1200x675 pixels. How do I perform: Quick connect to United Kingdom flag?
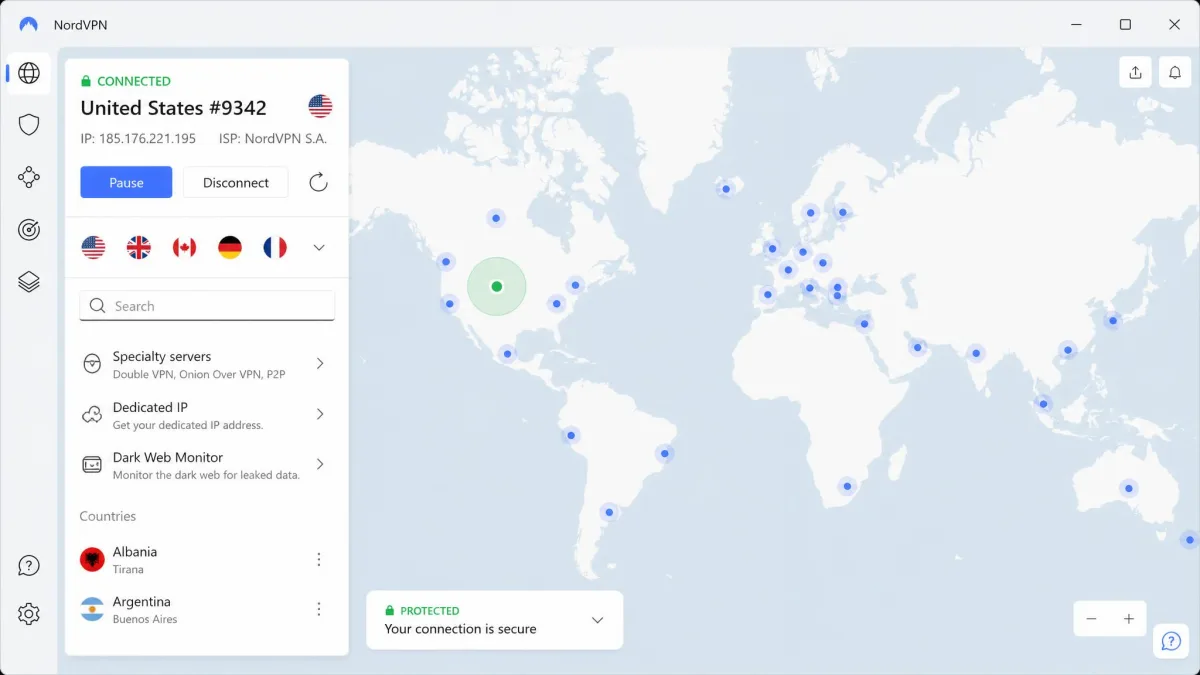139,247
